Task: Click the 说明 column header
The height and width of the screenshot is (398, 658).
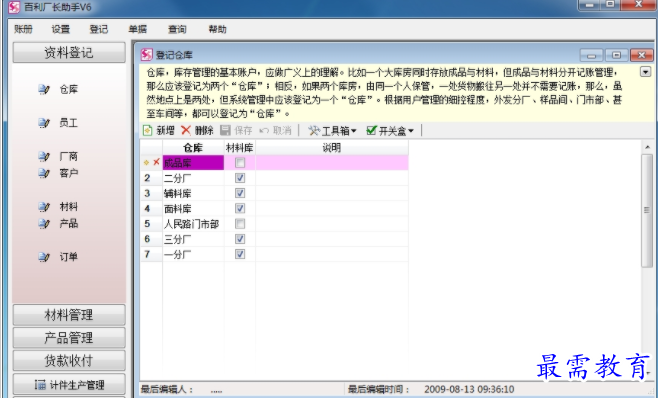Action: pyautogui.click(x=332, y=147)
